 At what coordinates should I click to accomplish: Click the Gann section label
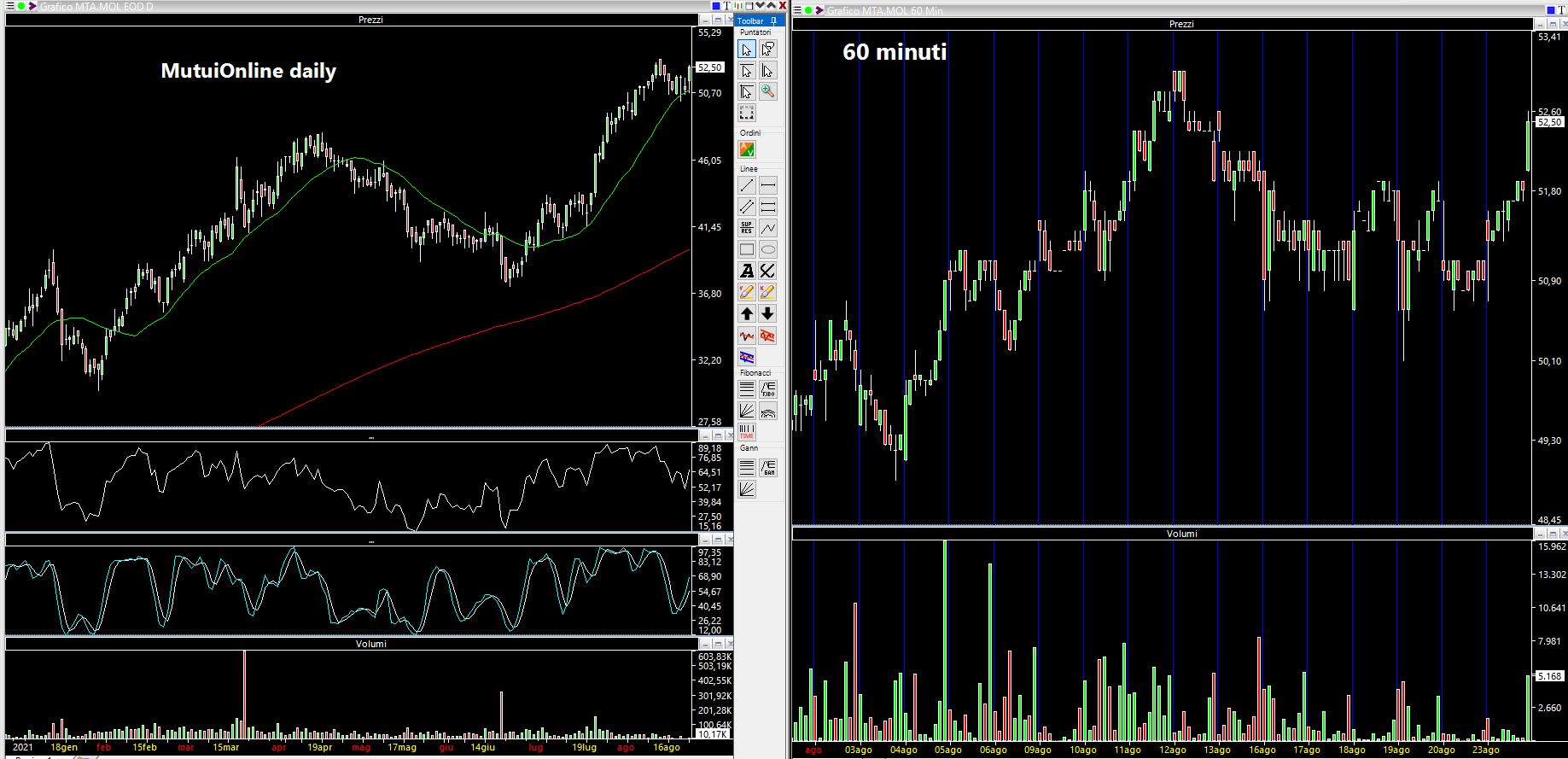pos(749,447)
